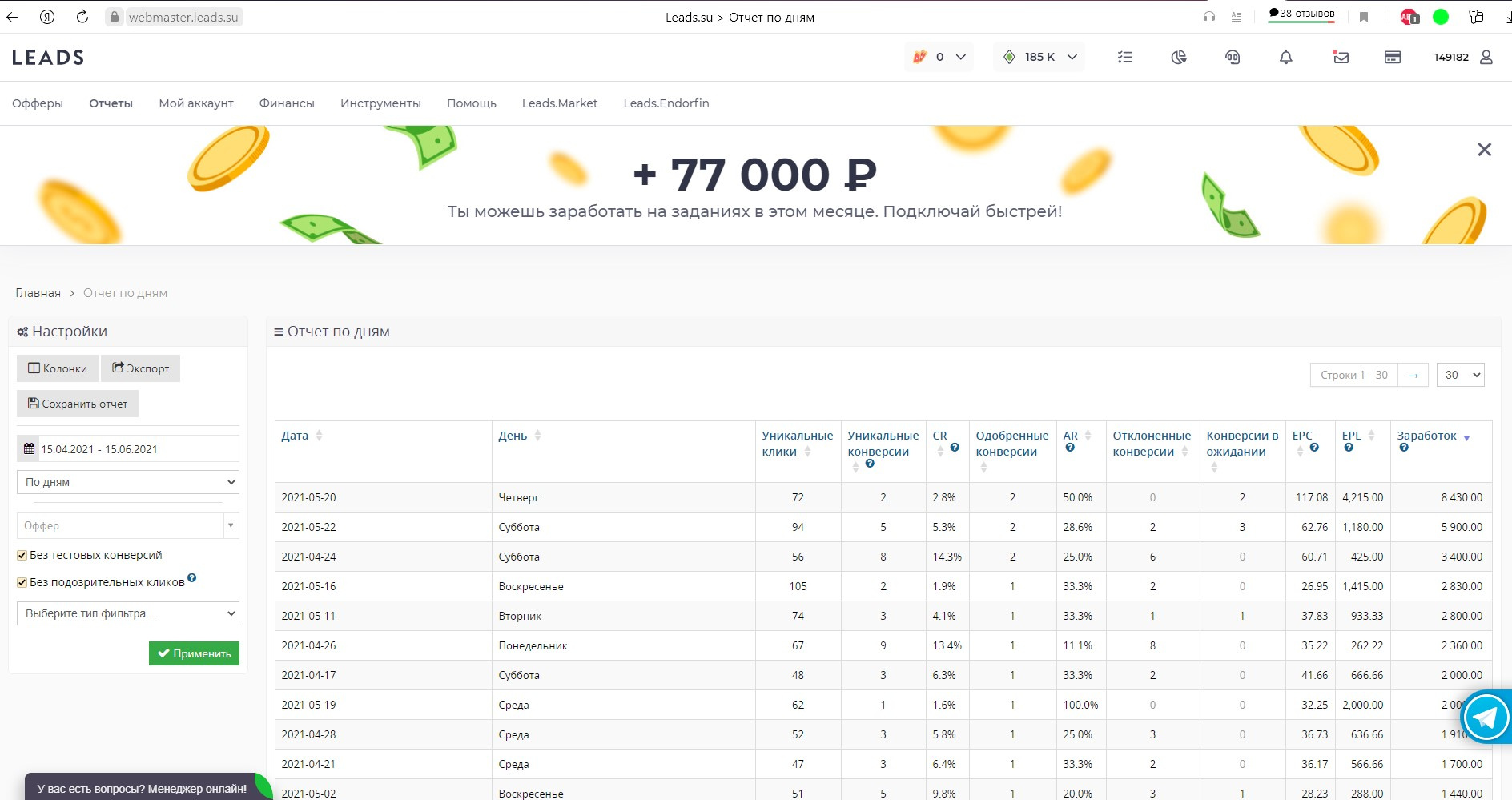Viewport: 1512px width, 800px height.
Task: Click the date range field 15.04.2021 - 15.06.2021
Action: pos(128,449)
